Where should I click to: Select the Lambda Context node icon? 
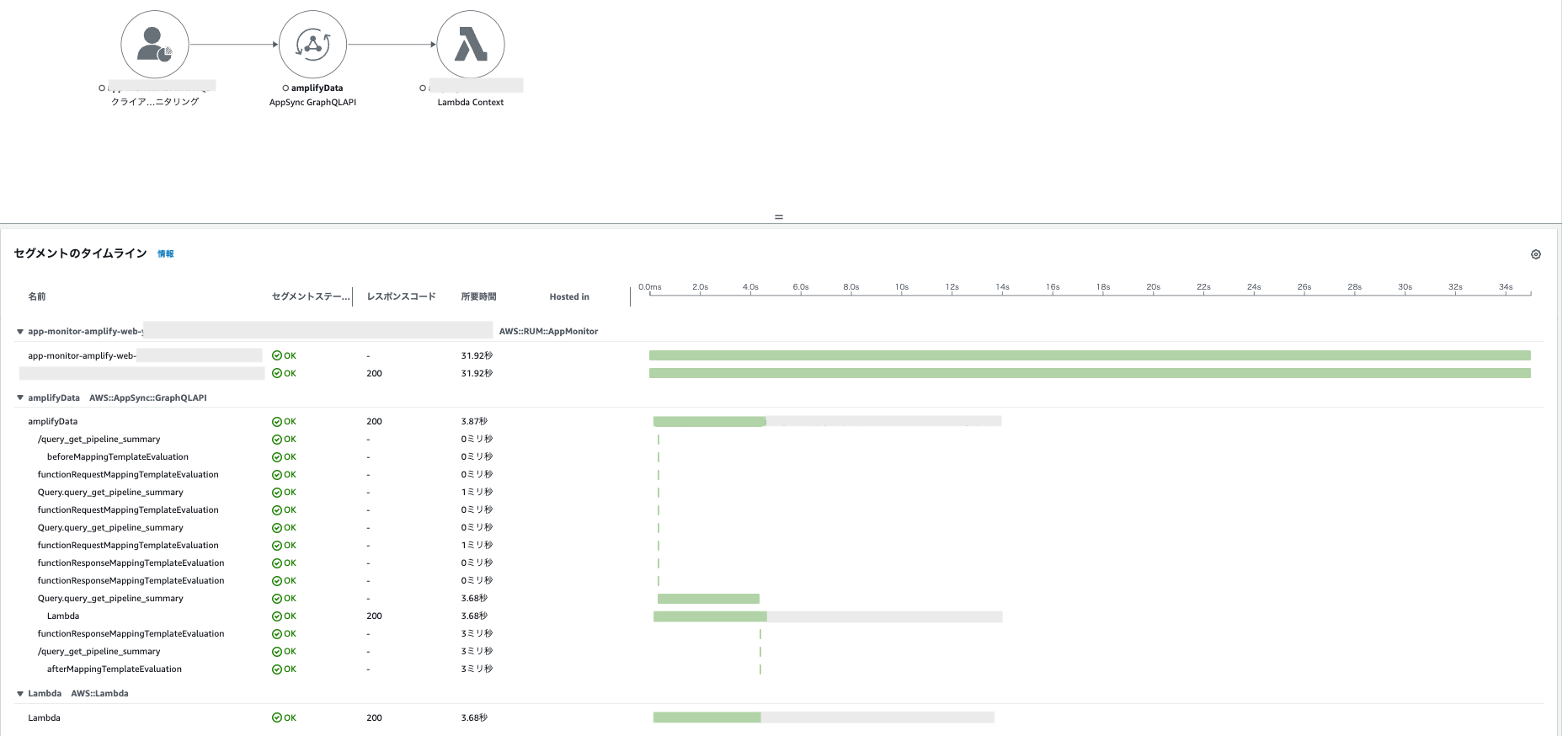click(x=471, y=45)
